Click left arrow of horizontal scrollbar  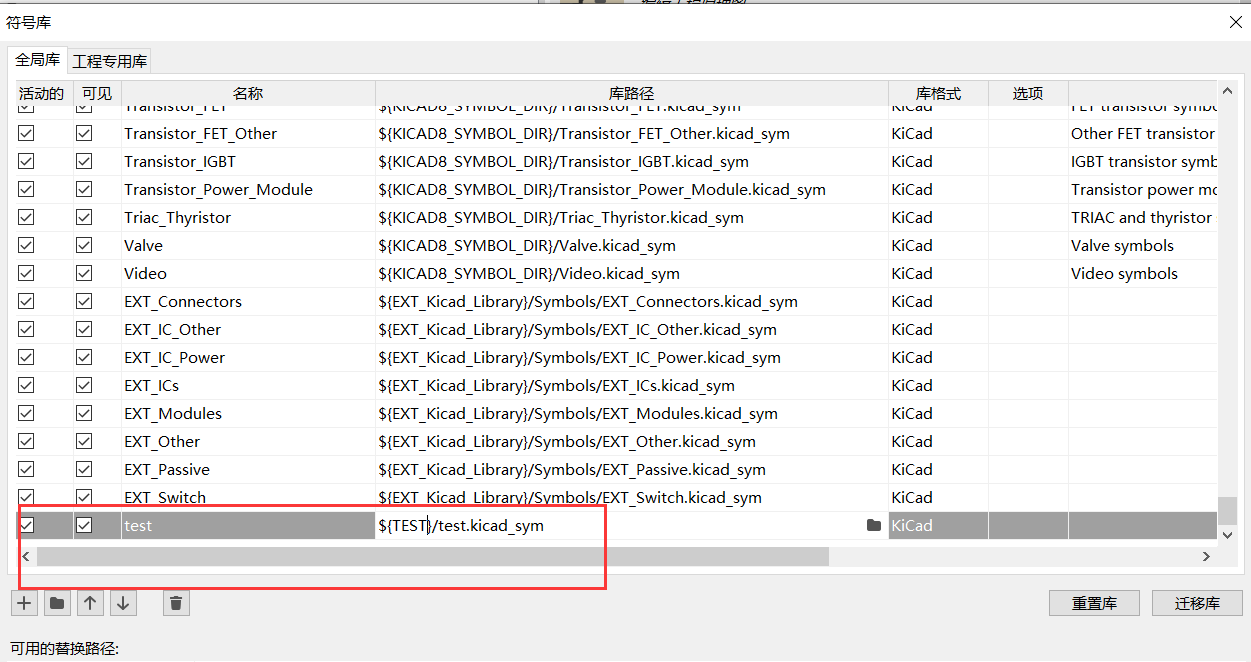click(x=26, y=556)
